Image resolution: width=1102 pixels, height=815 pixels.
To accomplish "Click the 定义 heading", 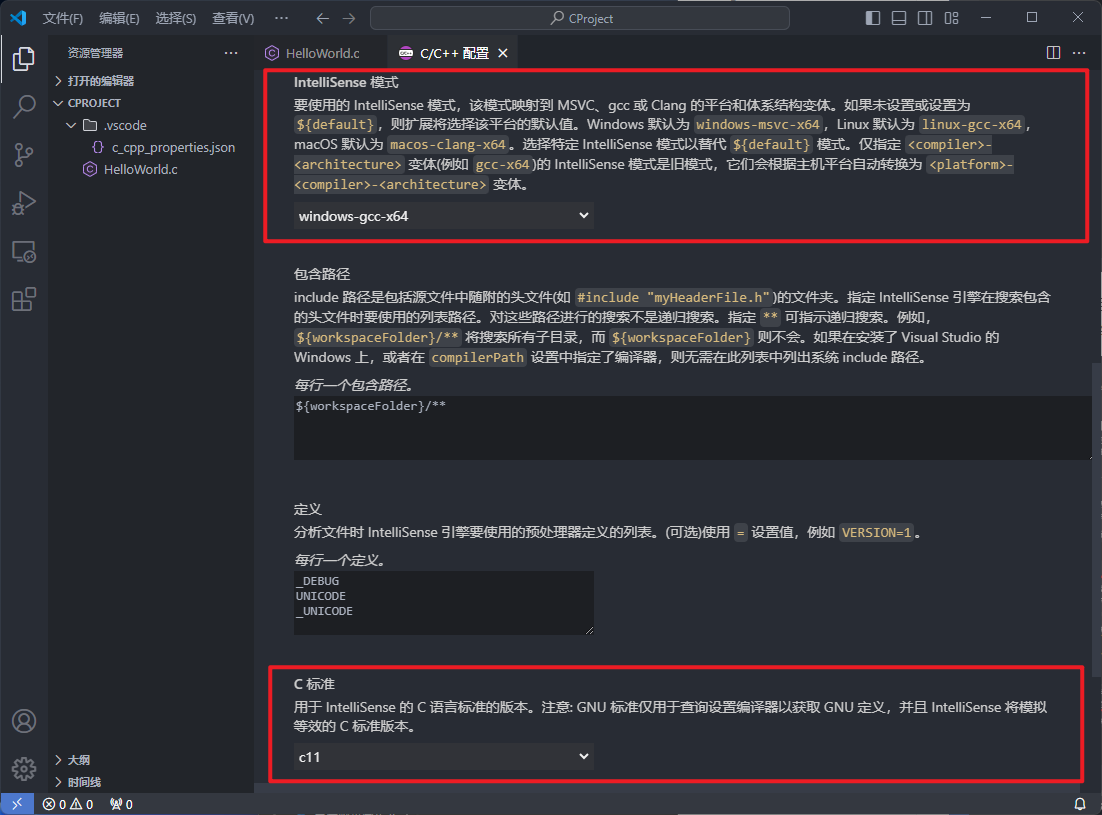I will [x=308, y=509].
